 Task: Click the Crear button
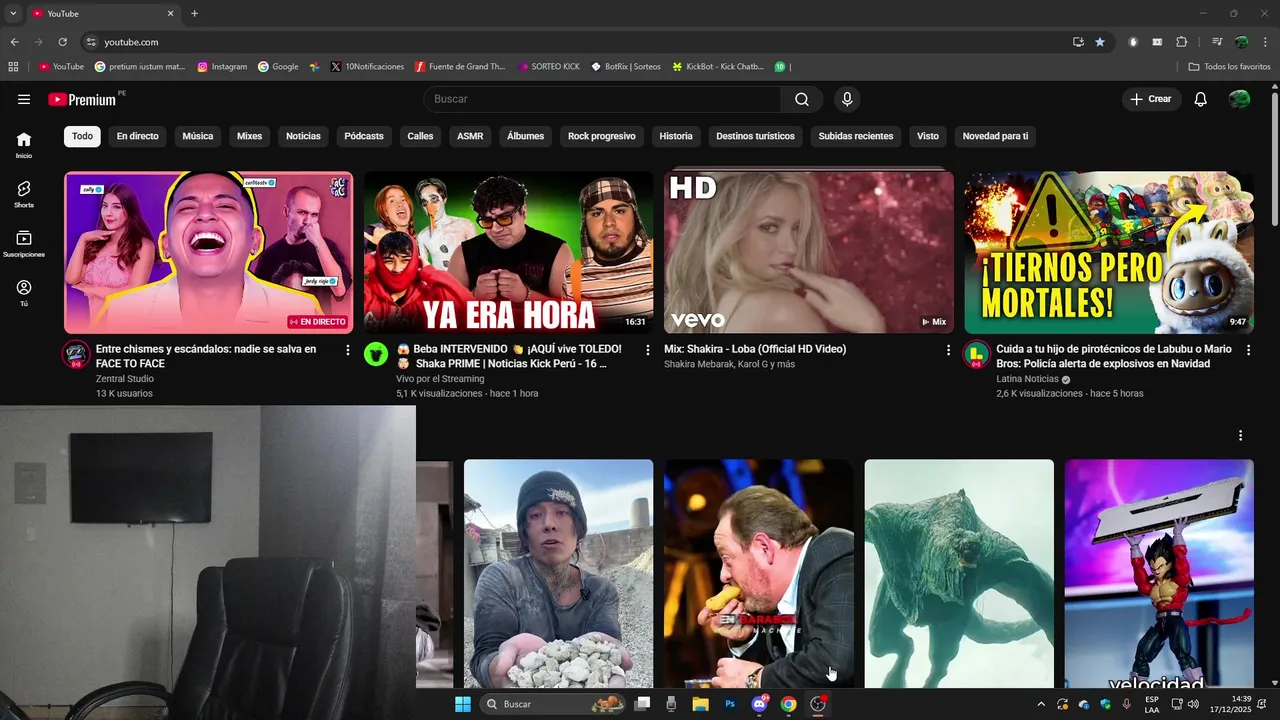coord(1150,99)
